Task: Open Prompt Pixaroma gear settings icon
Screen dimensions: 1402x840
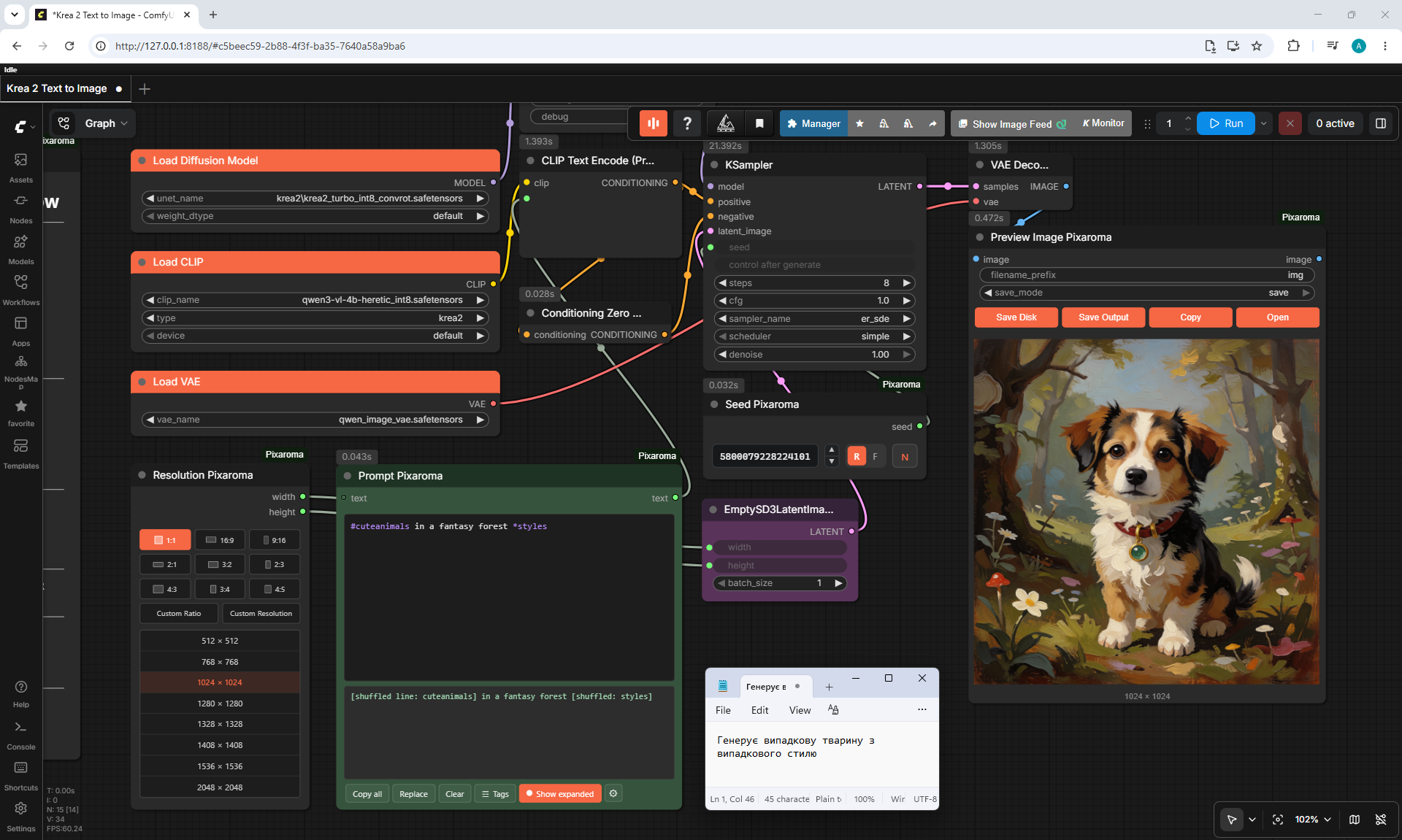Action: (x=613, y=793)
